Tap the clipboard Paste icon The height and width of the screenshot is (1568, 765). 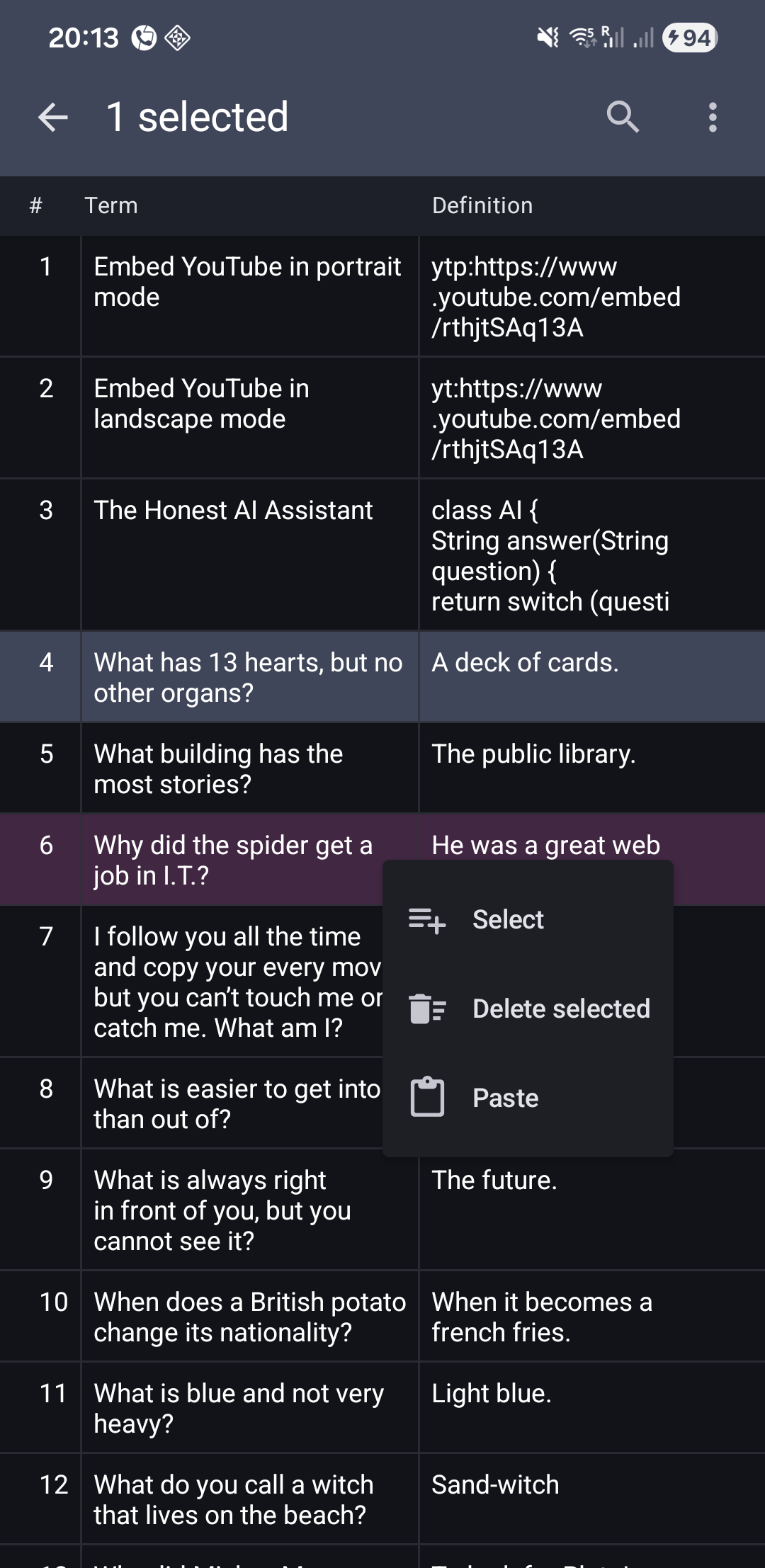427,1098
